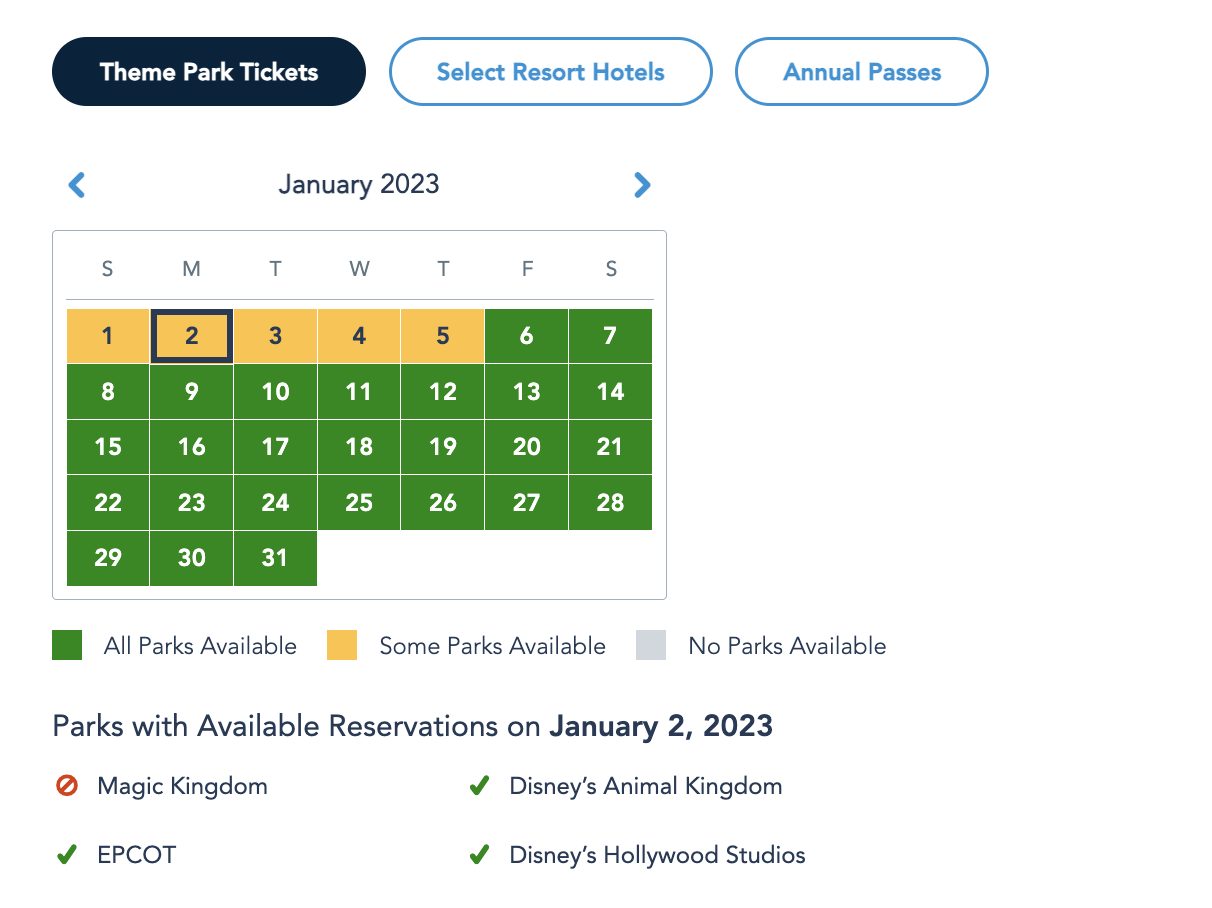
Task: Click the Magic Kingdom park name
Action: coord(182,786)
